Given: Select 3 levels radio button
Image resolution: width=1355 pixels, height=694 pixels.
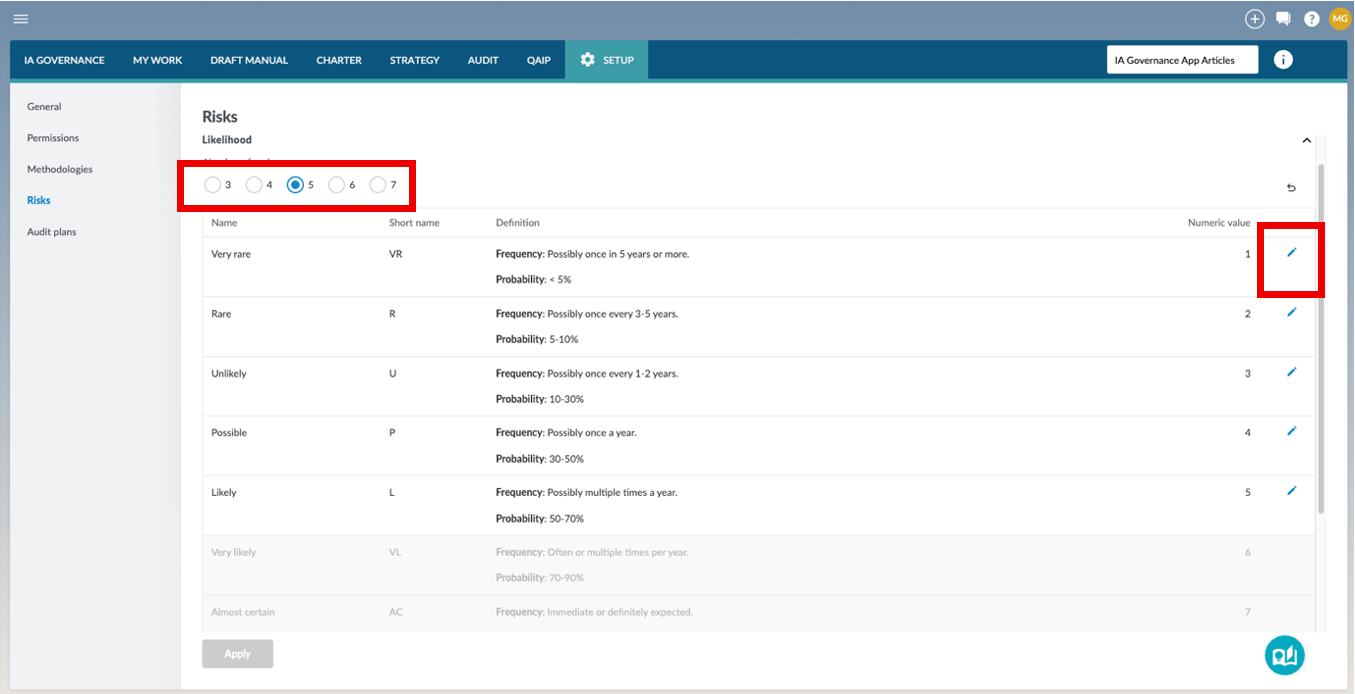Looking at the screenshot, I should pyautogui.click(x=212, y=185).
